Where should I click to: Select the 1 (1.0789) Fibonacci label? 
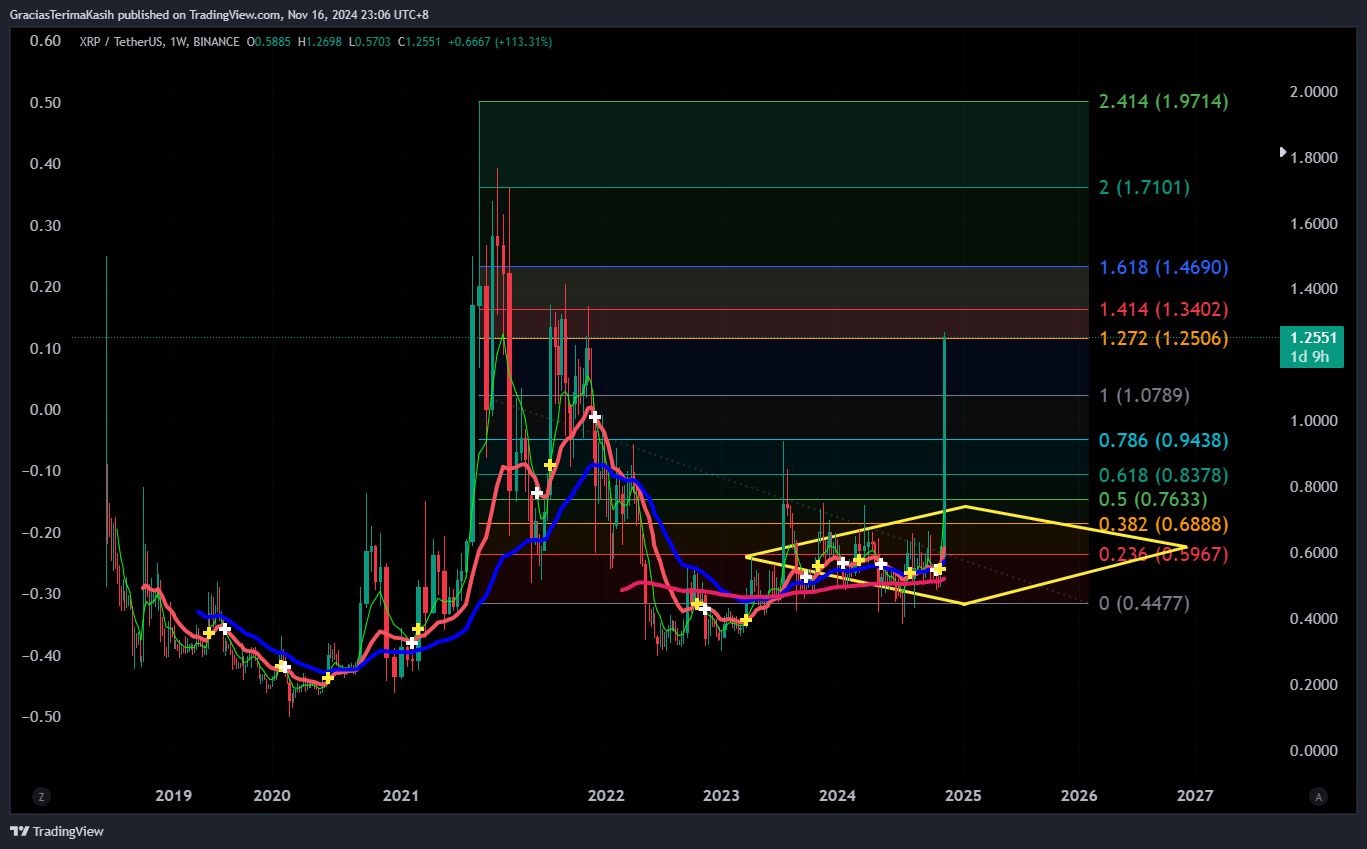(1144, 395)
